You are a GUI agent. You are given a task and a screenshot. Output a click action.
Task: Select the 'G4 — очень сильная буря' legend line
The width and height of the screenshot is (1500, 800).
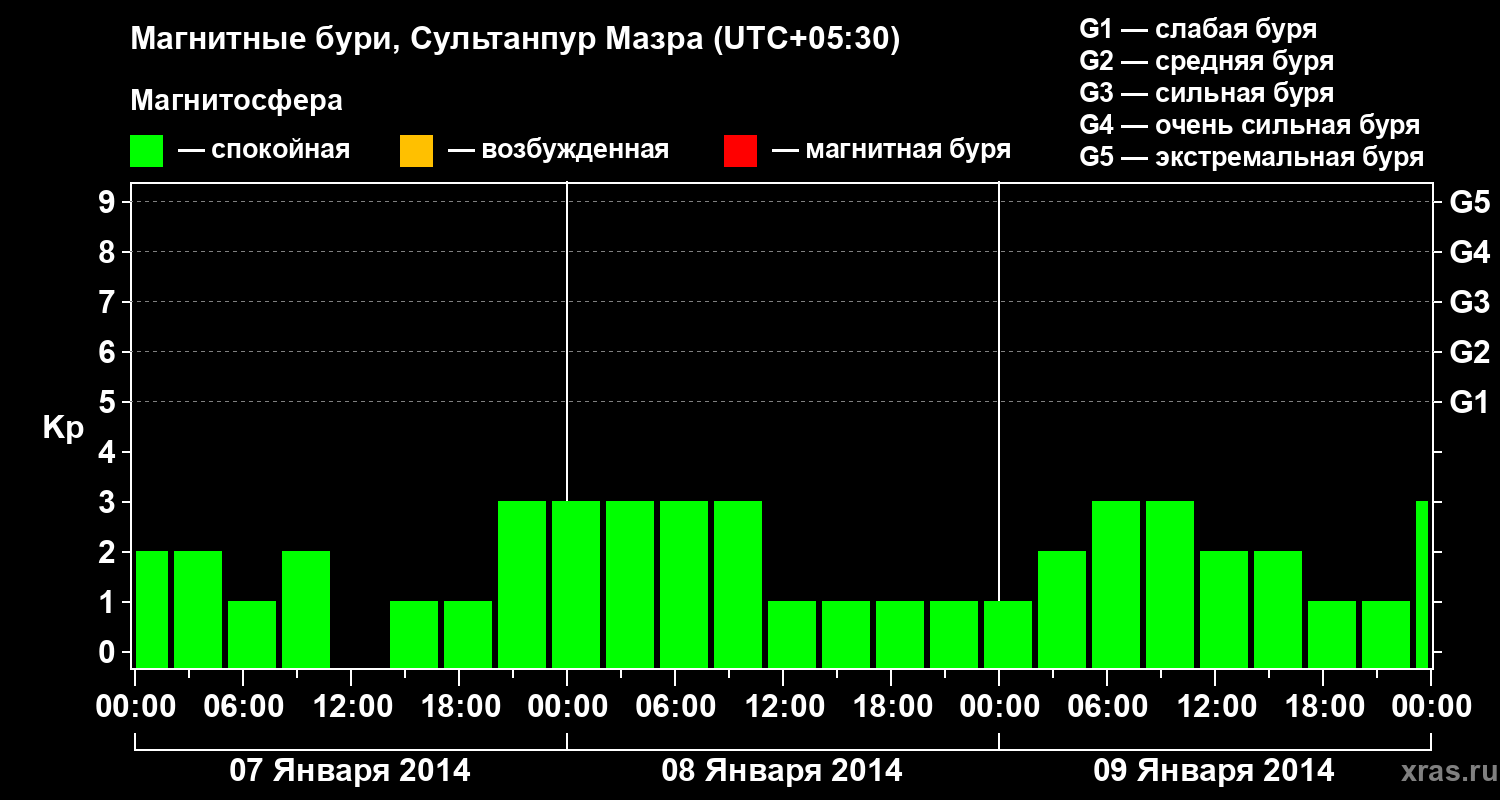[x=1250, y=125]
